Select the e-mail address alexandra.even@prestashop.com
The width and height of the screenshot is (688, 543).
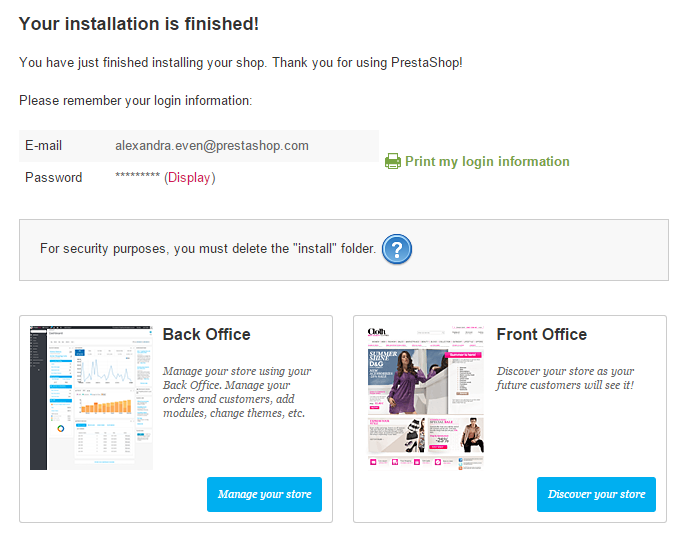pyautogui.click(x=212, y=146)
